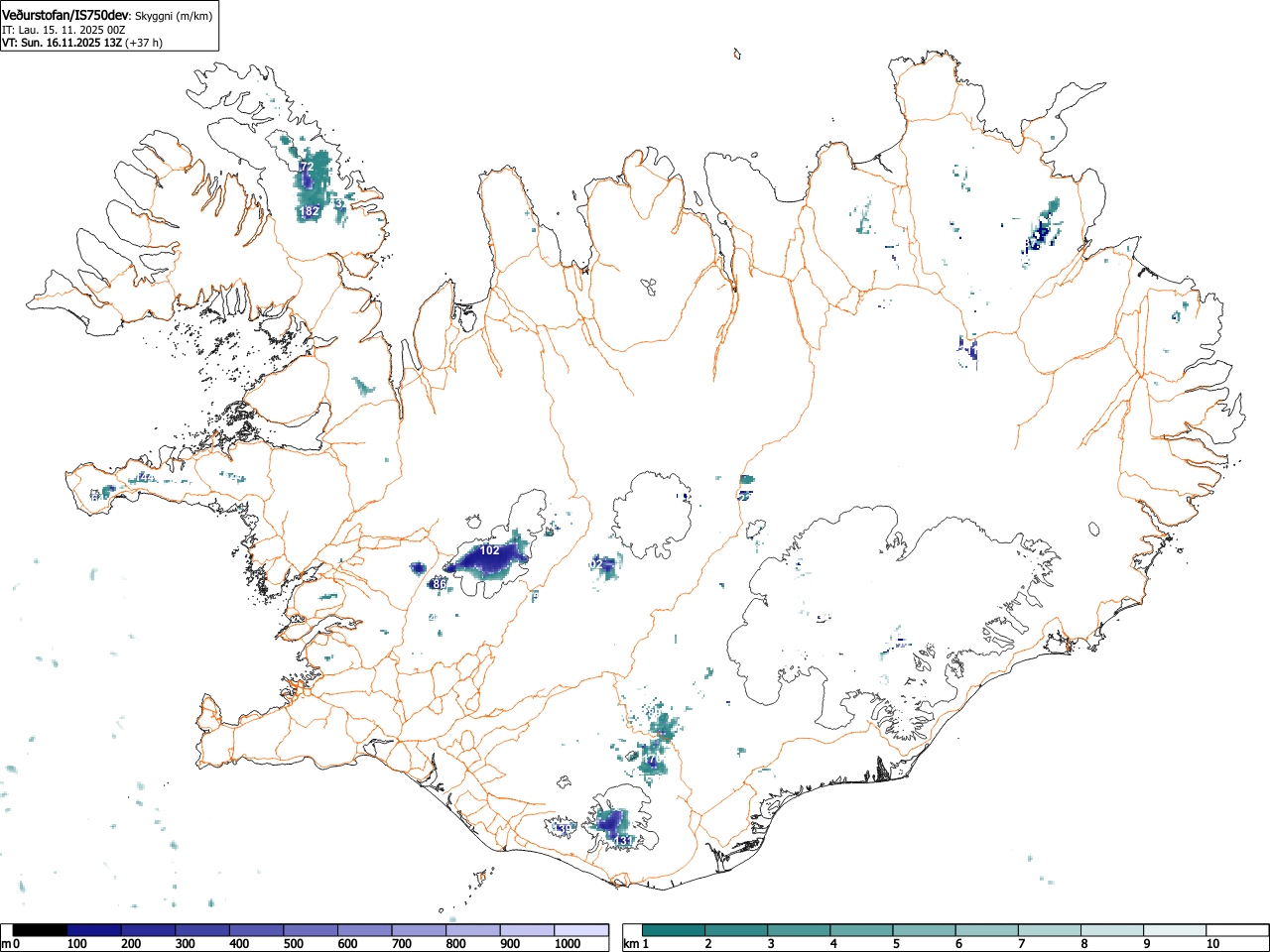Viewport: 1270px width, 952px height.
Task: Click the '8' tick on the km legend
Action: tap(1083, 944)
